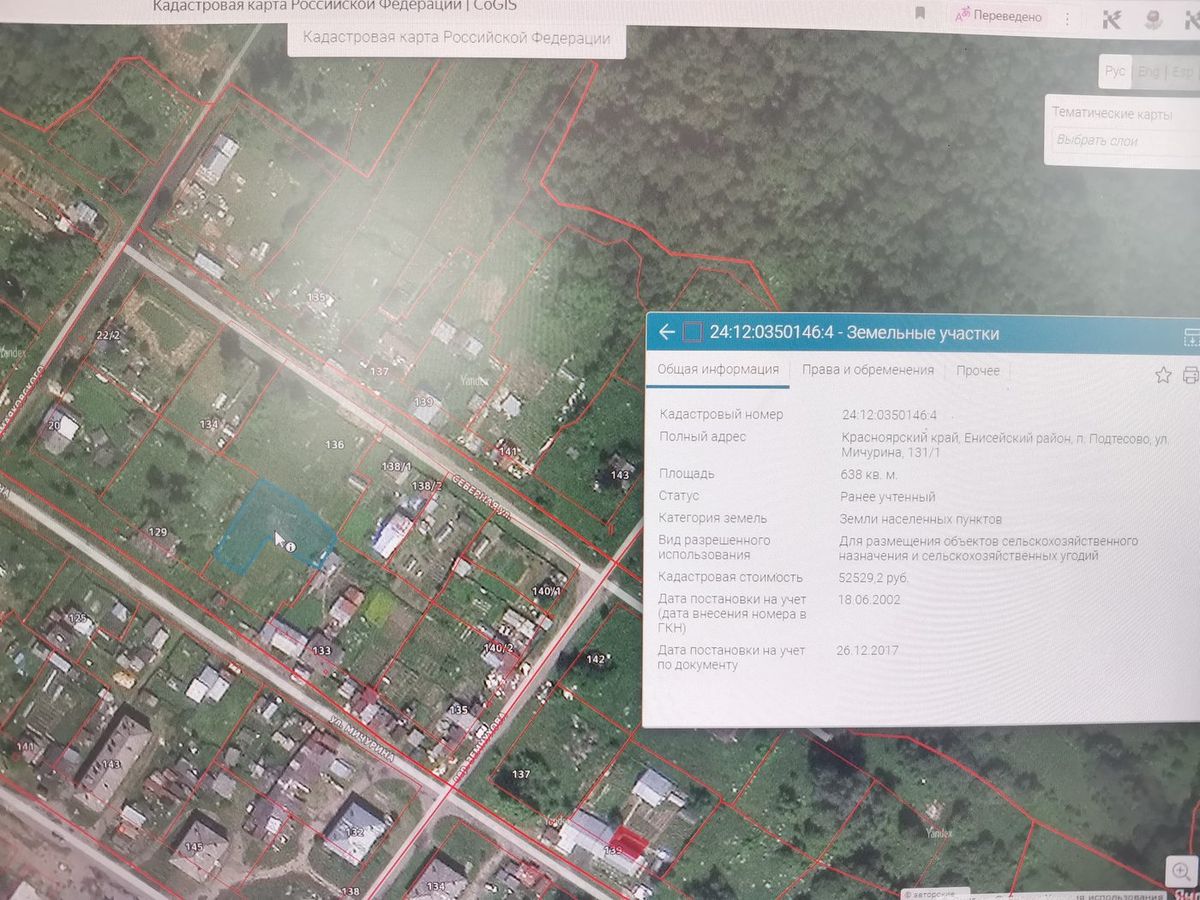Open the Права и обременения tab

click(x=867, y=370)
